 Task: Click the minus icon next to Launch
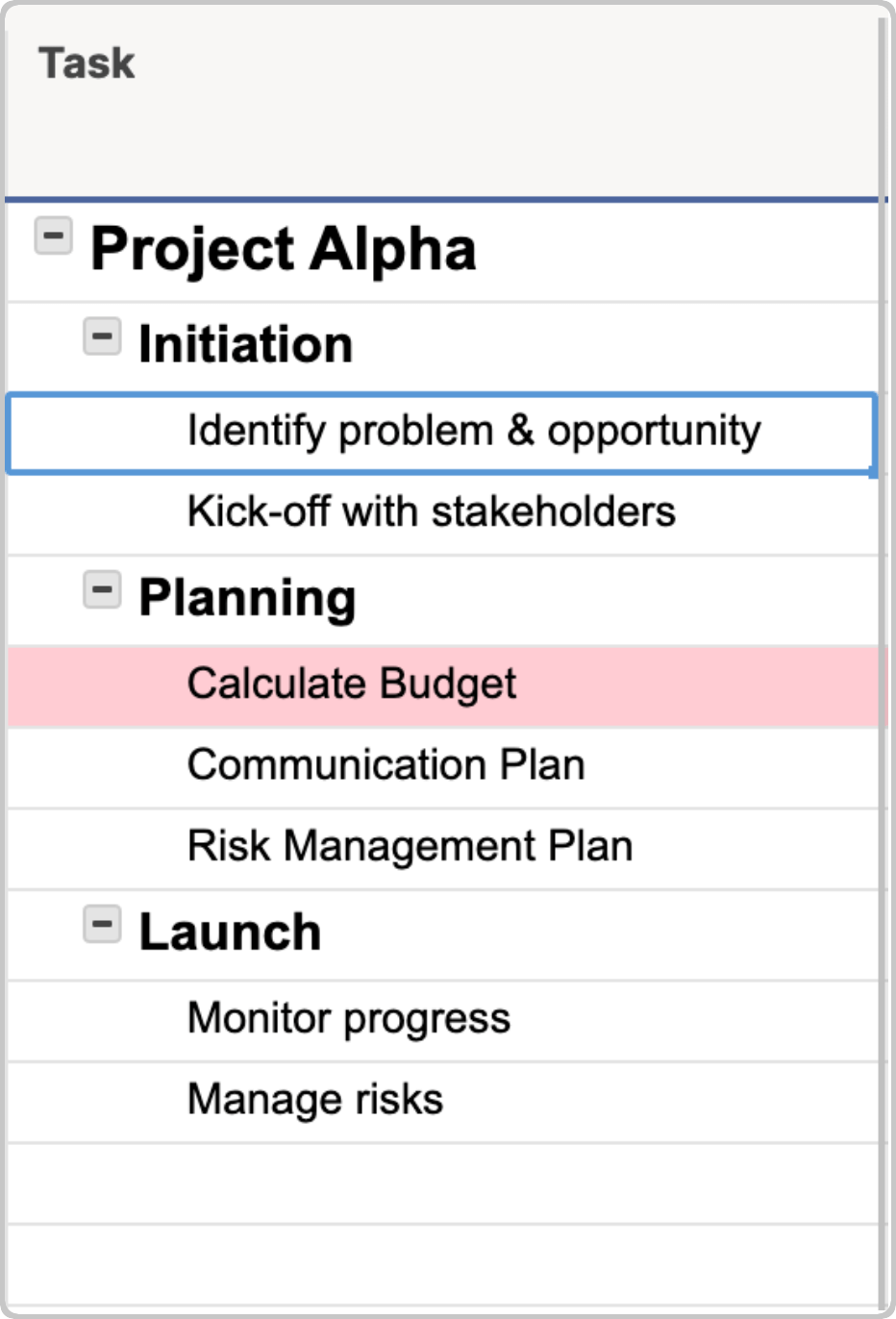click(103, 922)
